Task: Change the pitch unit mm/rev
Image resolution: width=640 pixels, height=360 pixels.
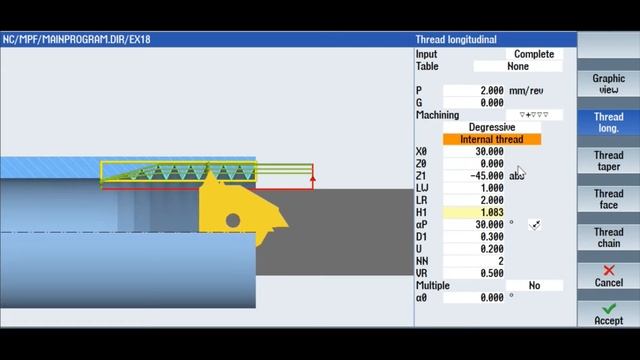Action: click(526, 91)
